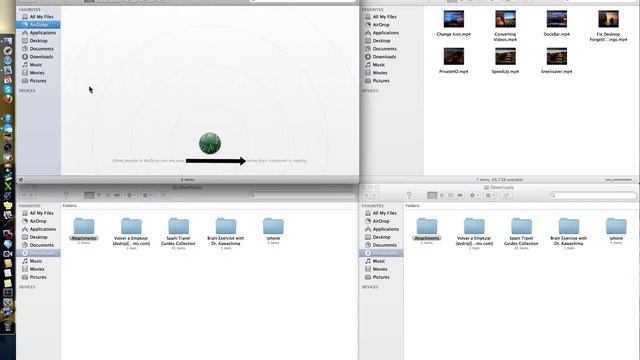This screenshot has width=640, height=360.
Task: Switch bottom-left window to column view
Action: click(108, 196)
